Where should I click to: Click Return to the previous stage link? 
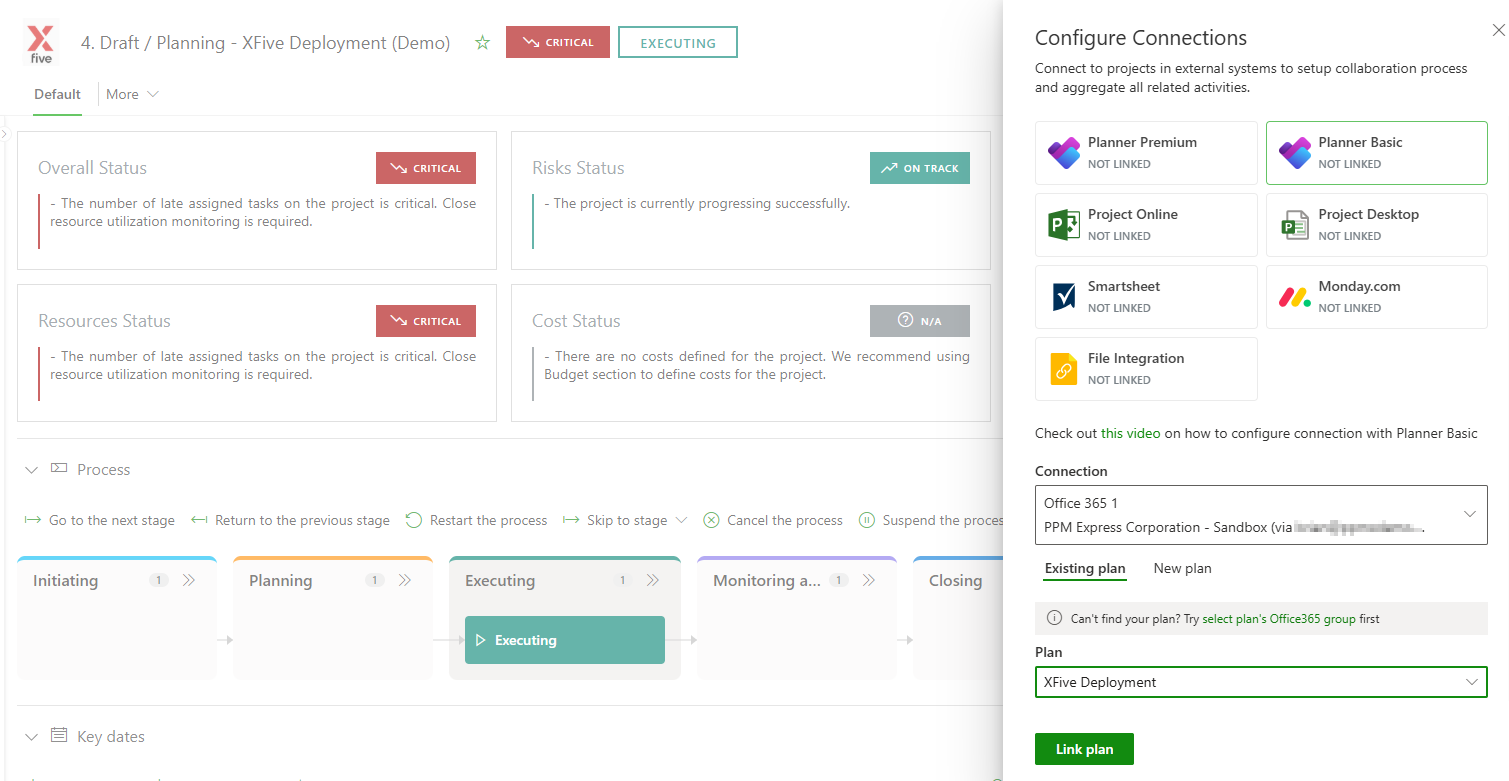(x=302, y=520)
